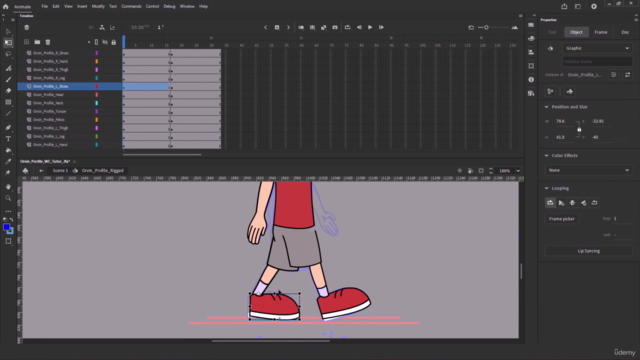Click the Instance Name input field
This screenshot has height=360, width=640.
[x=597, y=61]
